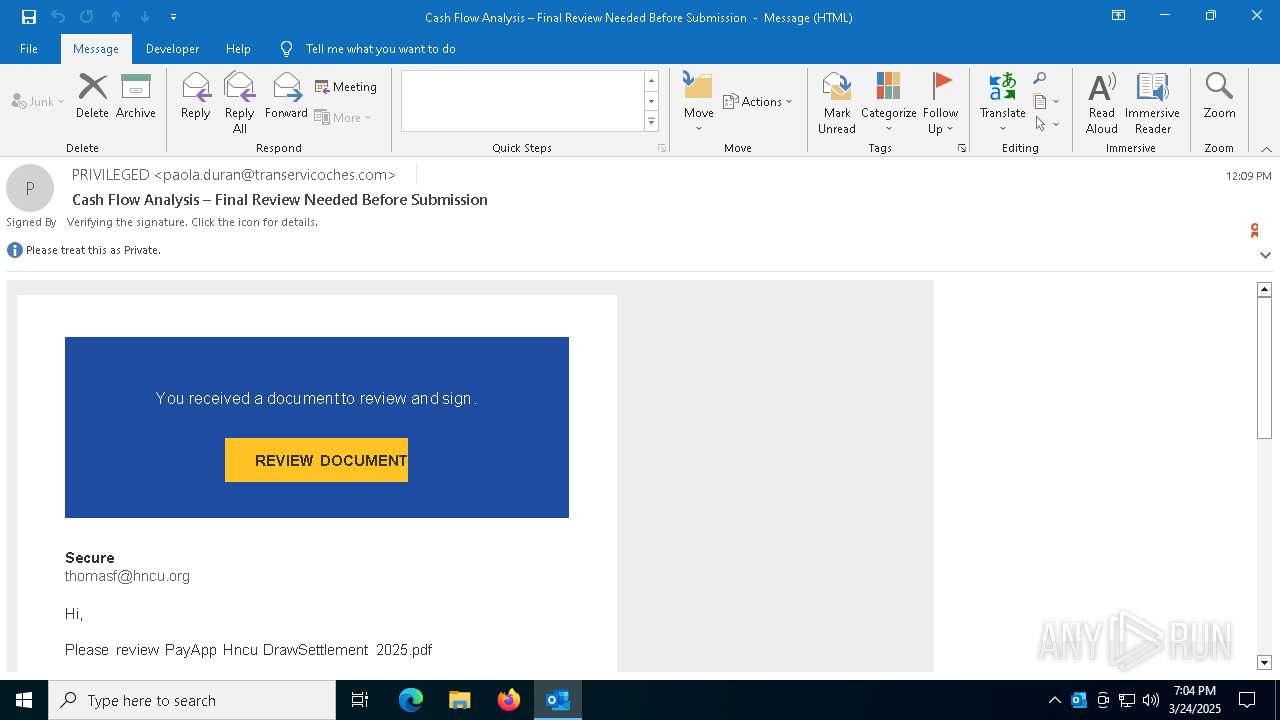Click the subject line 'Cash Flow Analysis – Final Review Needed Before Submission'
Viewport: 1280px width, 720px height.
pos(280,200)
